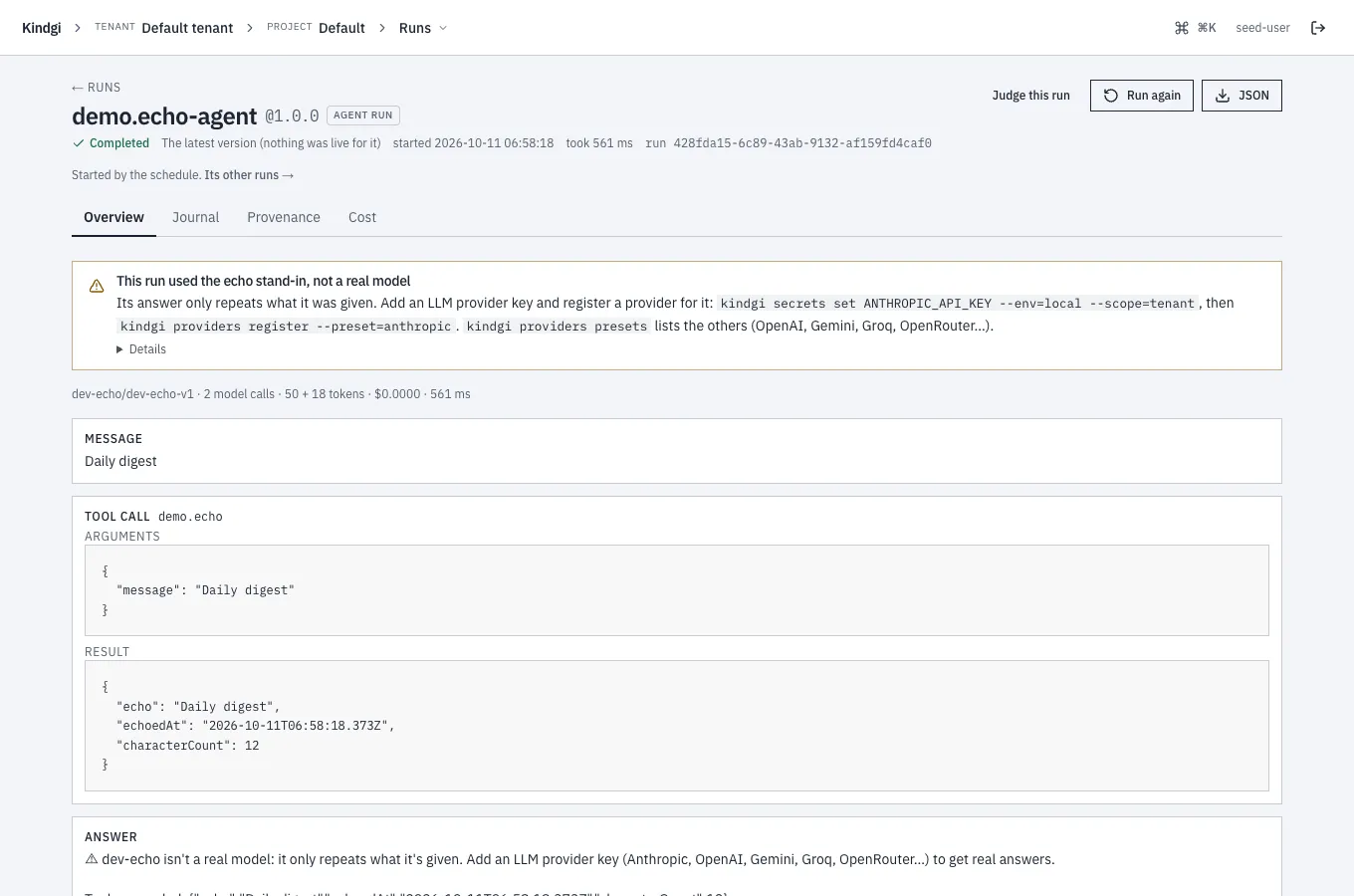This screenshot has height=896, width=1354.
Task: Open the 'Its other runs →' link
Action: tap(249, 175)
